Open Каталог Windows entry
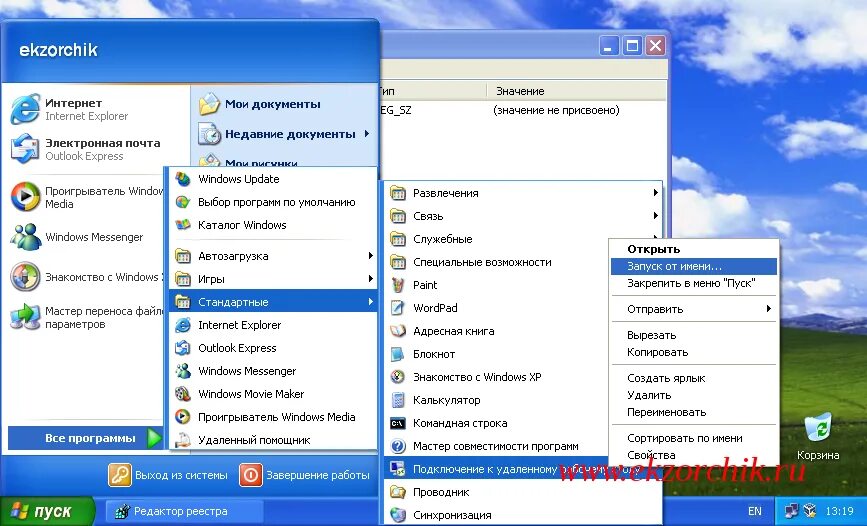The image size is (867, 526). 273,225
